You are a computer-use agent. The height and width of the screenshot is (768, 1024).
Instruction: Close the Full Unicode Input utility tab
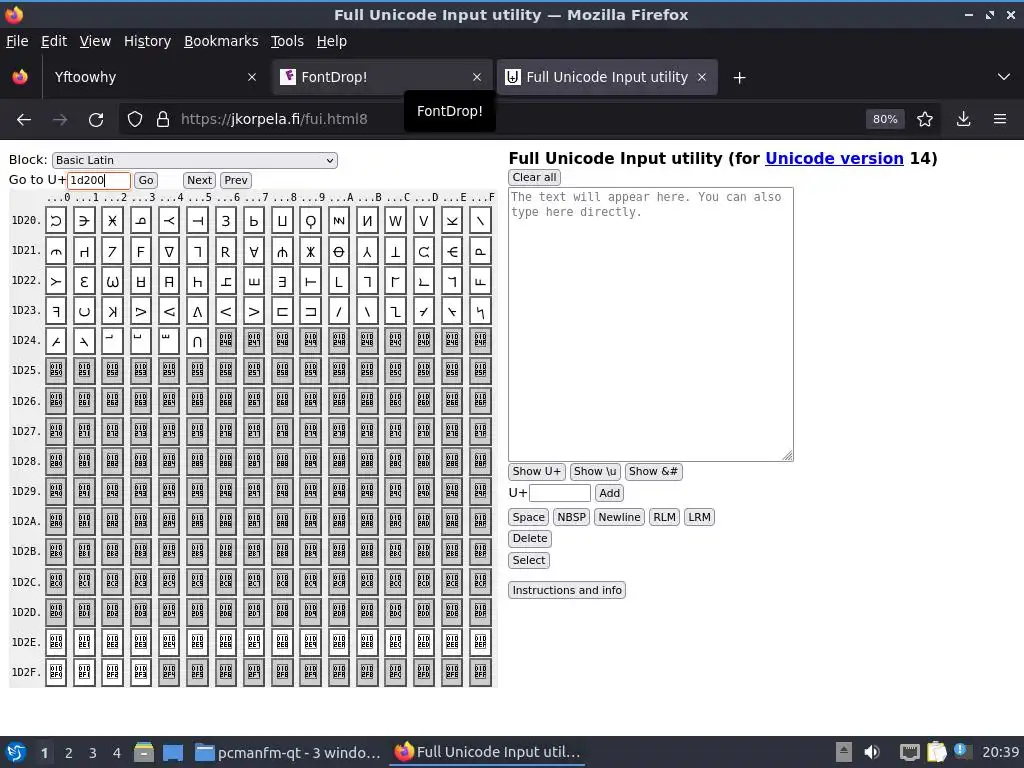pos(702,77)
